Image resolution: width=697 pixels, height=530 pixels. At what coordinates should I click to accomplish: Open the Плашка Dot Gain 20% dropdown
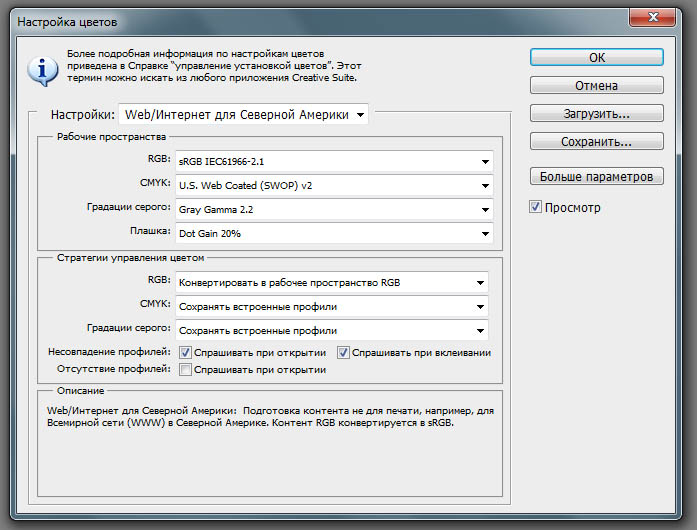point(334,233)
